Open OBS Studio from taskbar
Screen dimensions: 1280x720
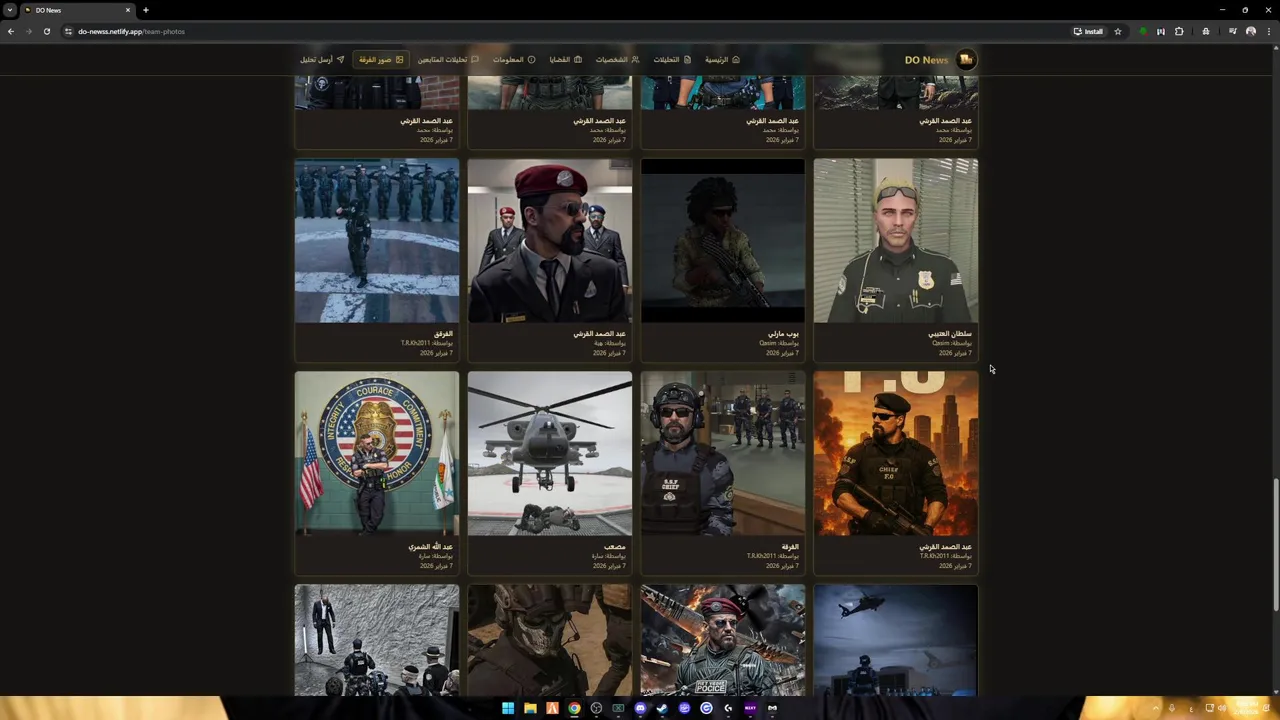tap(596, 708)
